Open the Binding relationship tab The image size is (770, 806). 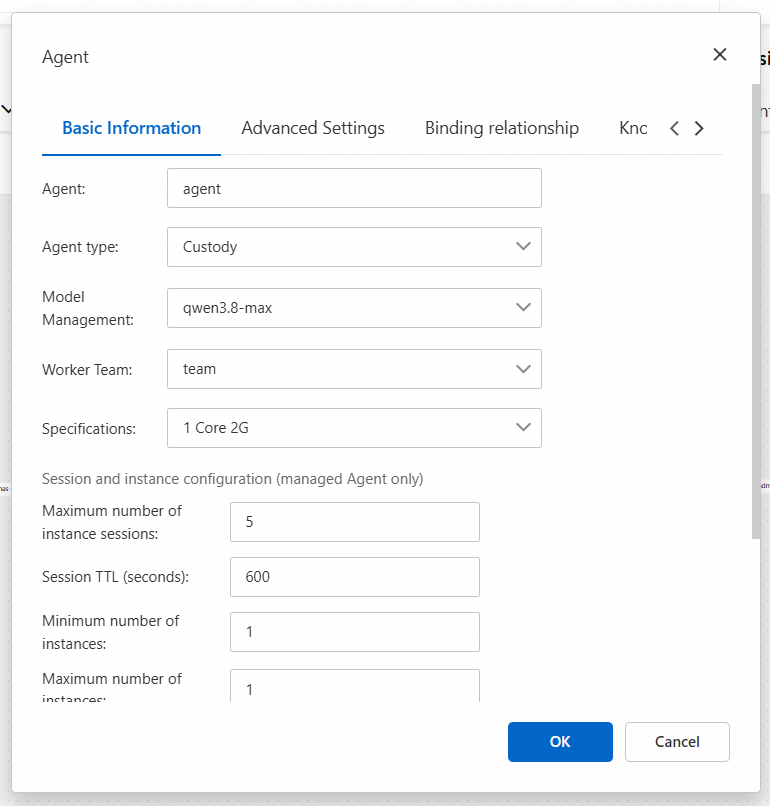click(x=502, y=128)
